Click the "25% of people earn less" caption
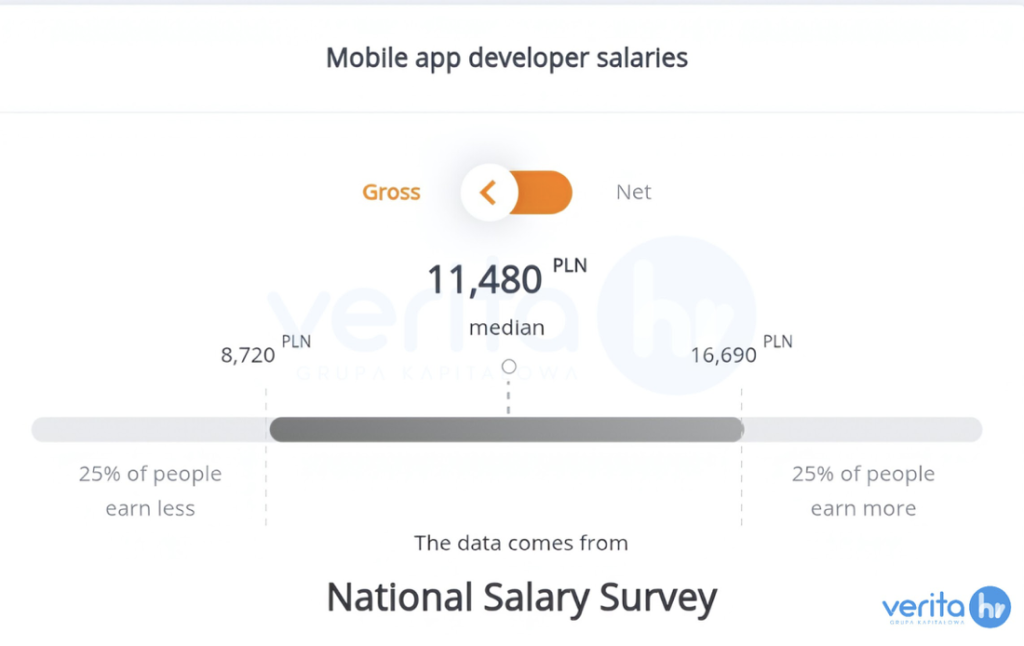Screen dimensions: 1024x646 click(x=150, y=491)
